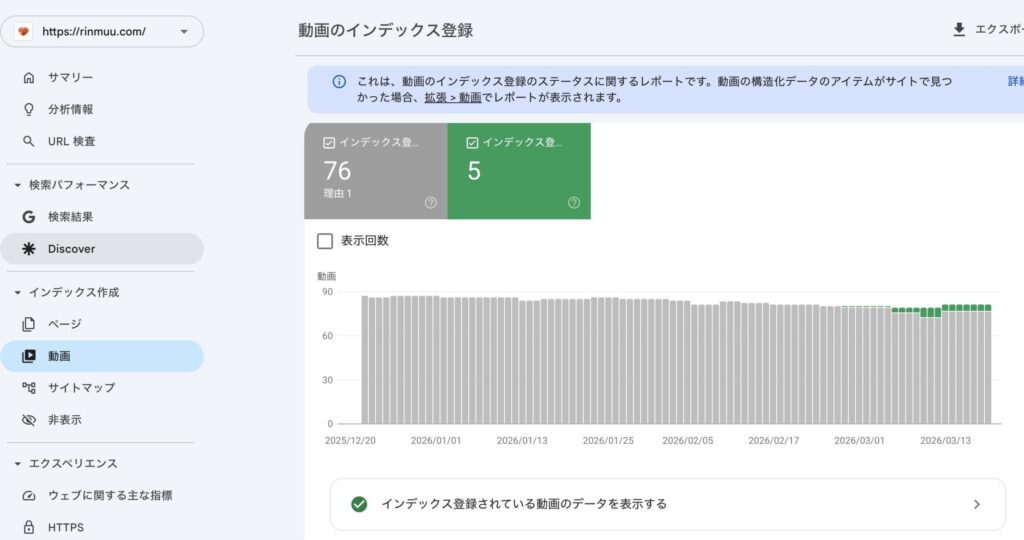This screenshot has height=540, width=1024.
Task: Click the URL inspection magnifier icon
Action: click(x=28, y=141)
